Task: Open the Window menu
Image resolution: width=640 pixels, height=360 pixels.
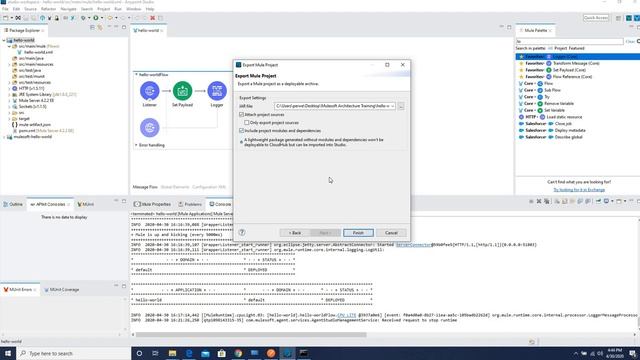Action: (x=133, y=9)
